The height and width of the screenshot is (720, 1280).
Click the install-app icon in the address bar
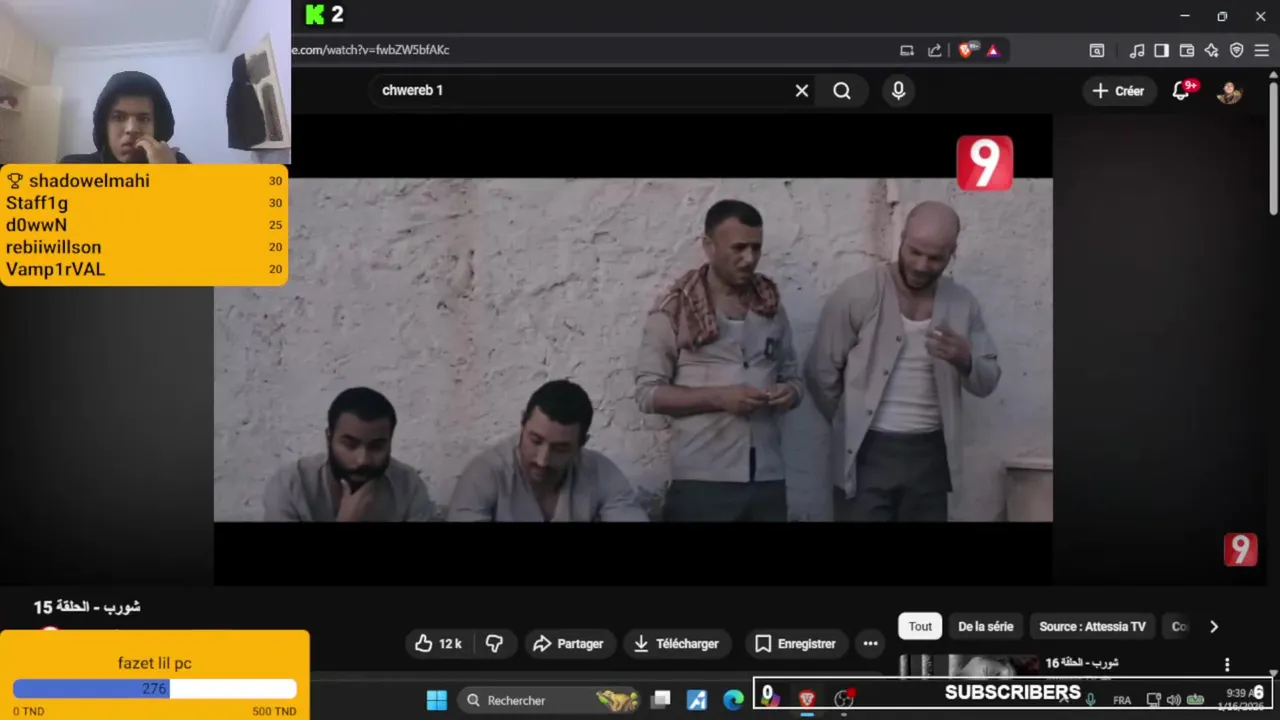click(x=907, y=50)
